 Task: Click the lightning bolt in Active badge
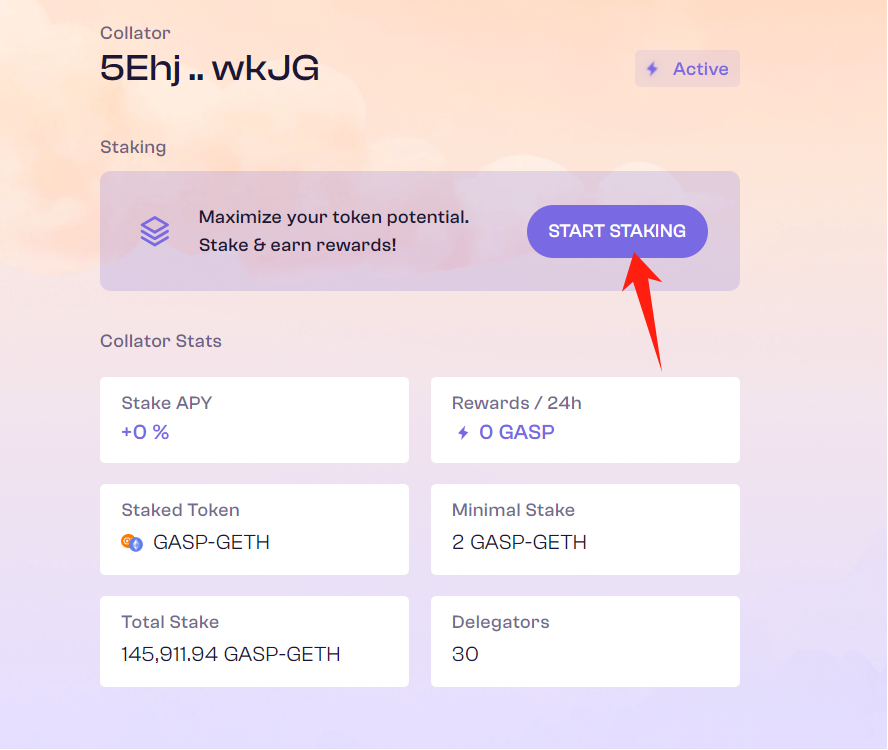tap(652, 69)
